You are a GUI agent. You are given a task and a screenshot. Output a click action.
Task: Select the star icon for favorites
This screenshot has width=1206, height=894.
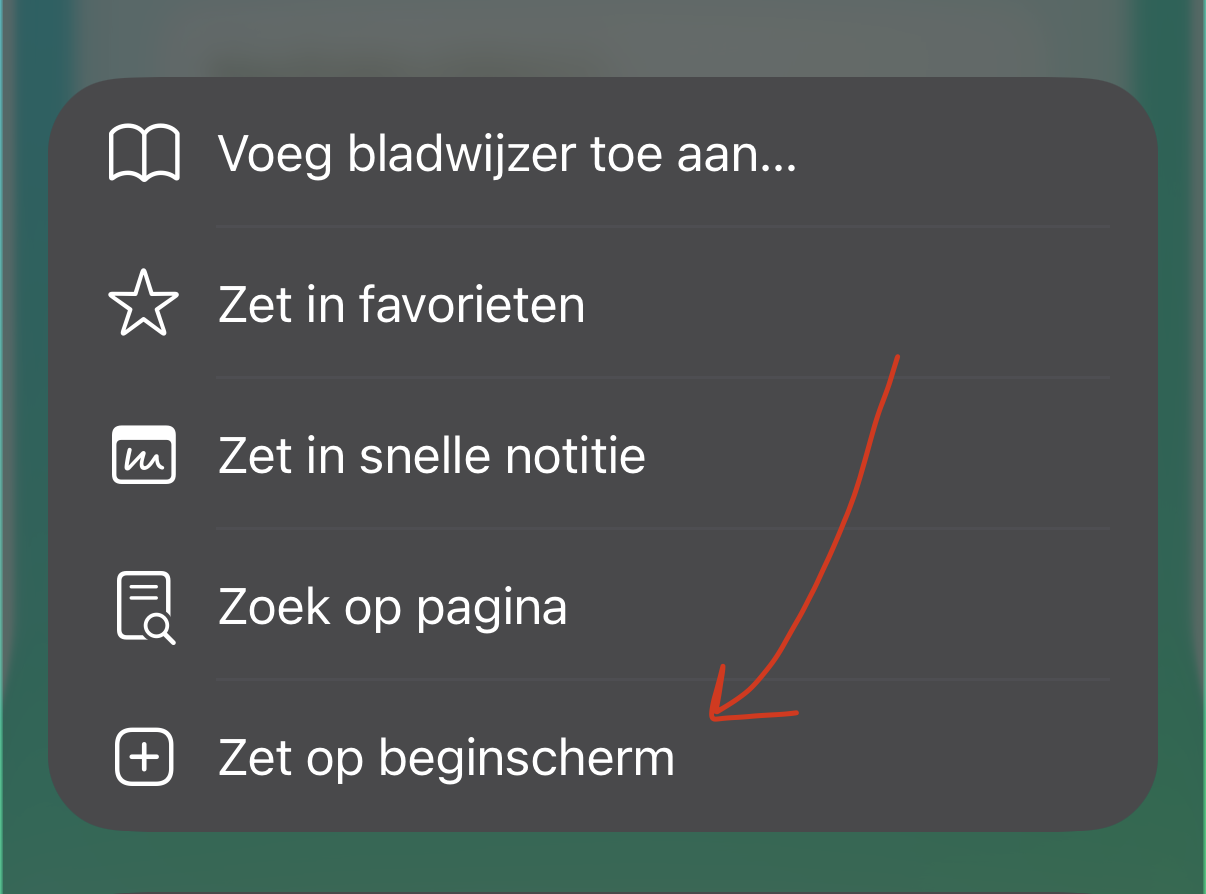[143, 304]
